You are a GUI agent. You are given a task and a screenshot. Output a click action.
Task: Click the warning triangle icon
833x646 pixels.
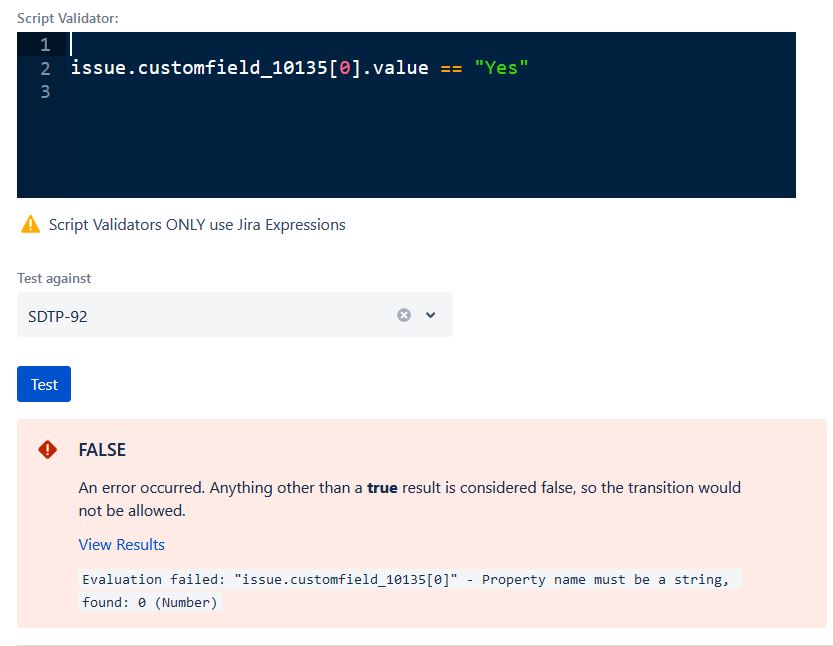[29, 224]
